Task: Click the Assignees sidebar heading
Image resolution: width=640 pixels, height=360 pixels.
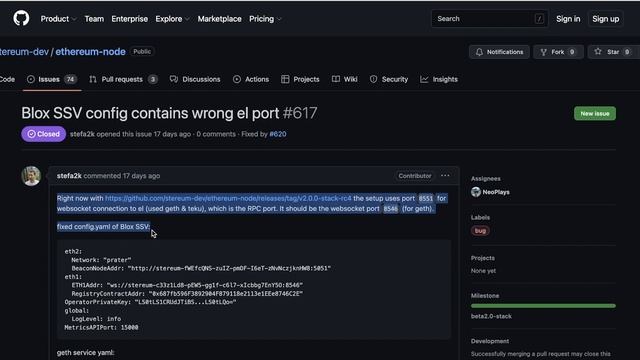Action: 485,179
